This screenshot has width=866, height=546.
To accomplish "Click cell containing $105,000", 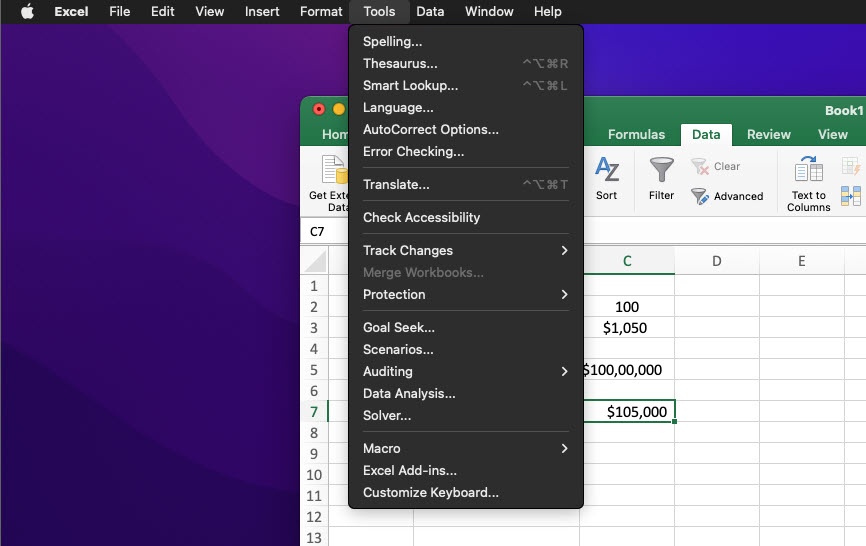I will [x=629, y=412].
